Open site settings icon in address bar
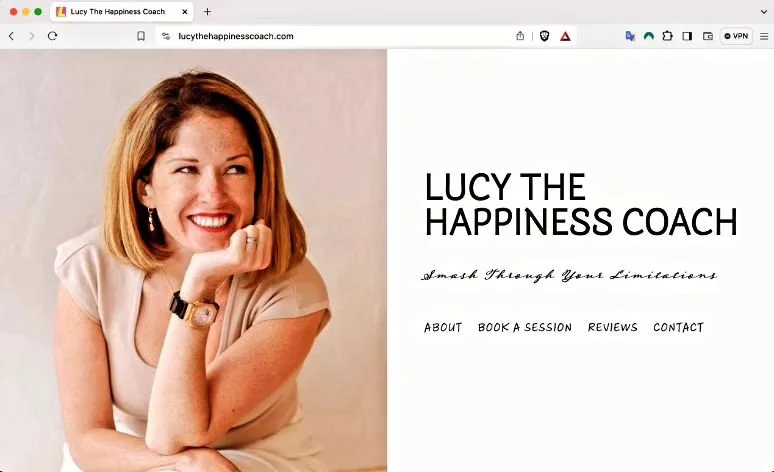This screenshot has width=774, height=472. [x=166, y=36]
